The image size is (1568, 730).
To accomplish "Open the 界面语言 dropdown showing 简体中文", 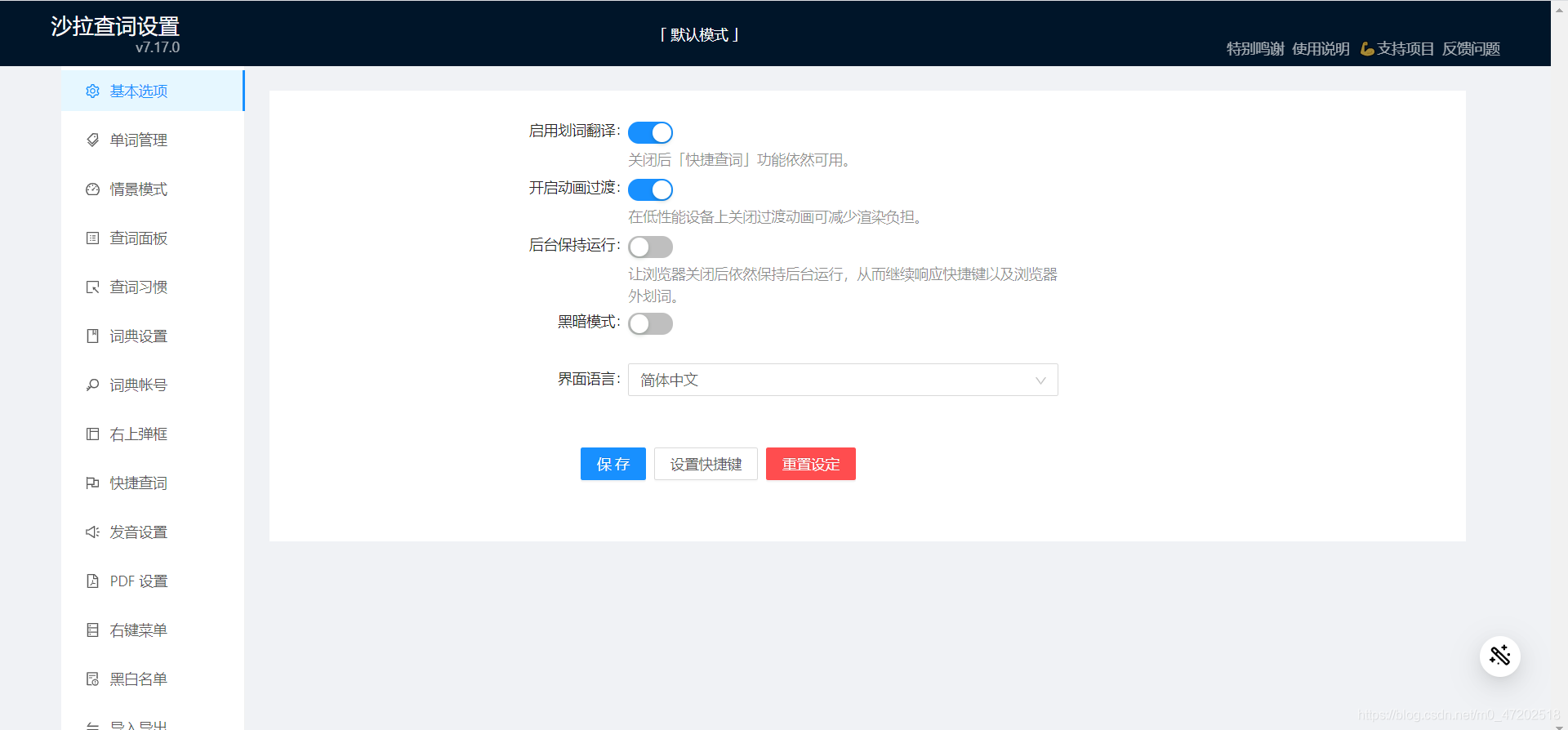I will [843, 380].
